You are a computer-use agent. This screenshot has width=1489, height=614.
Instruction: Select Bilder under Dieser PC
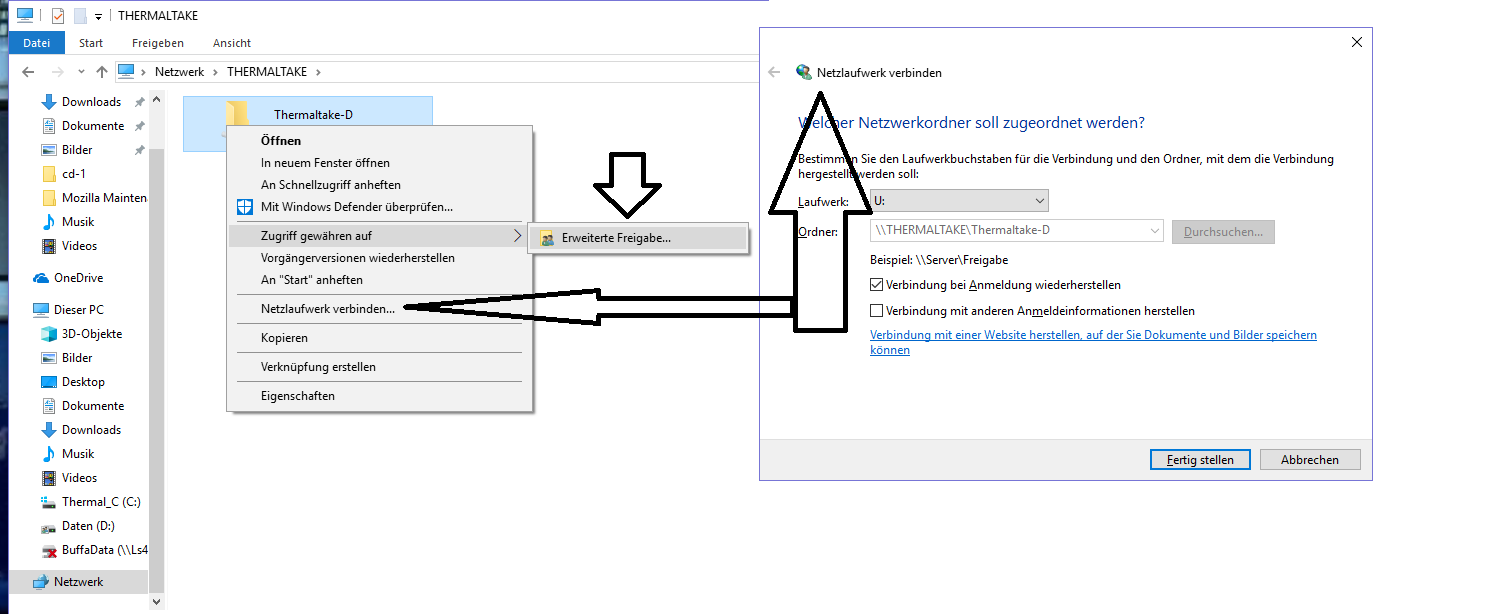tap(77, 358)
